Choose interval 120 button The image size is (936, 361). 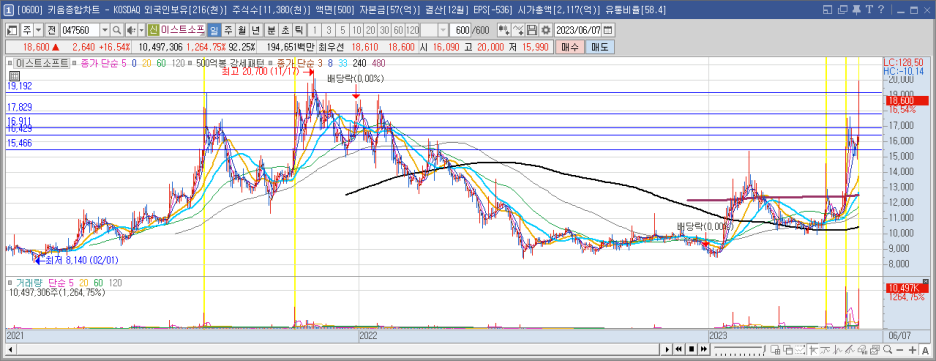pos(412,30)
